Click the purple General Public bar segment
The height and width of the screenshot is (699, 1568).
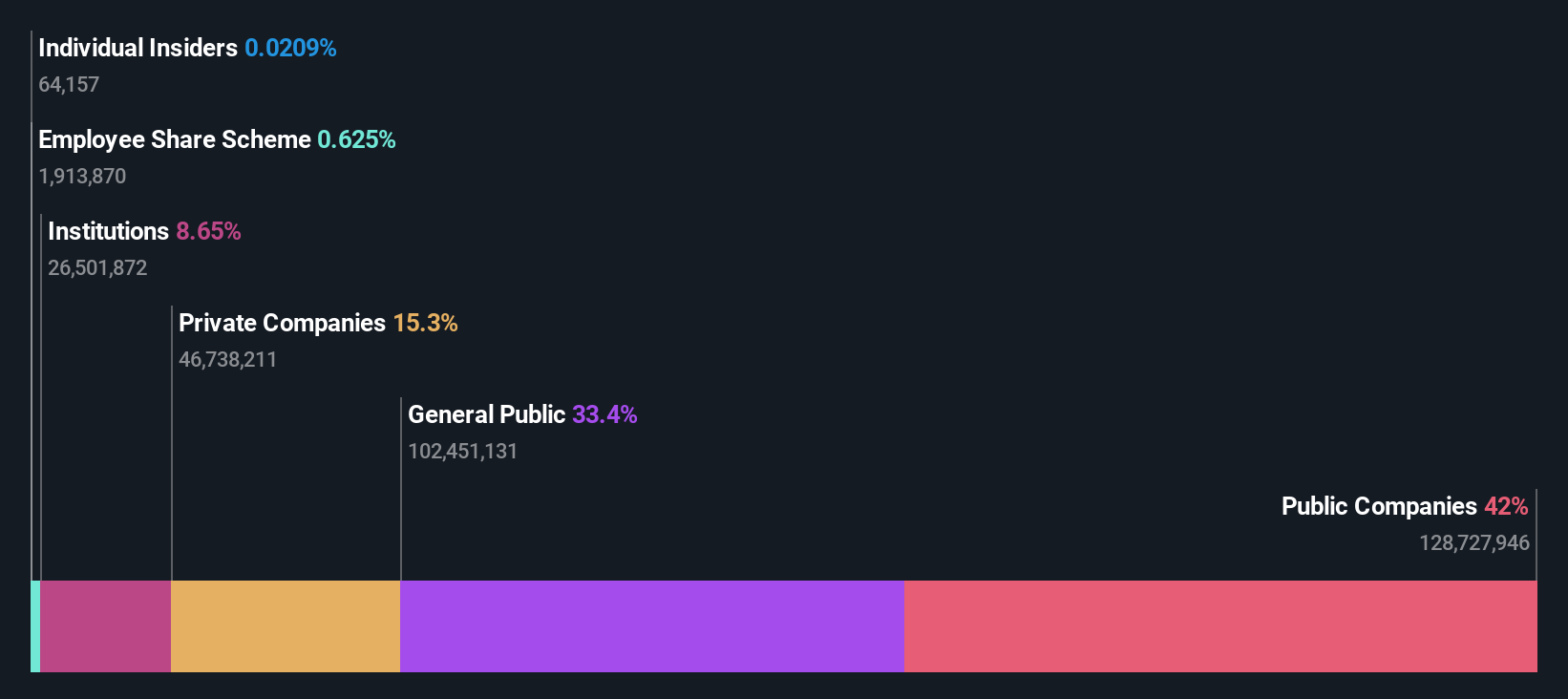[x=652, y=626]
